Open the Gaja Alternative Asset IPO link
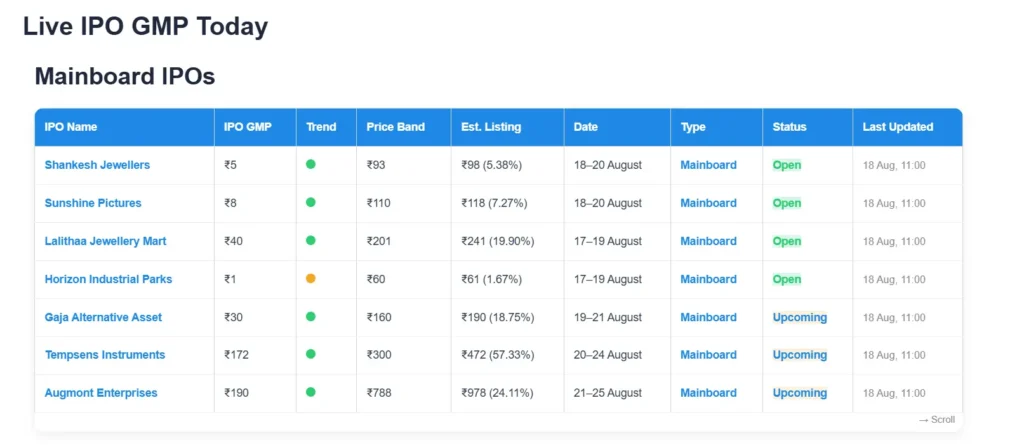Image resolution: width=1024 pixels, height=445 pixels. (103, 317)
